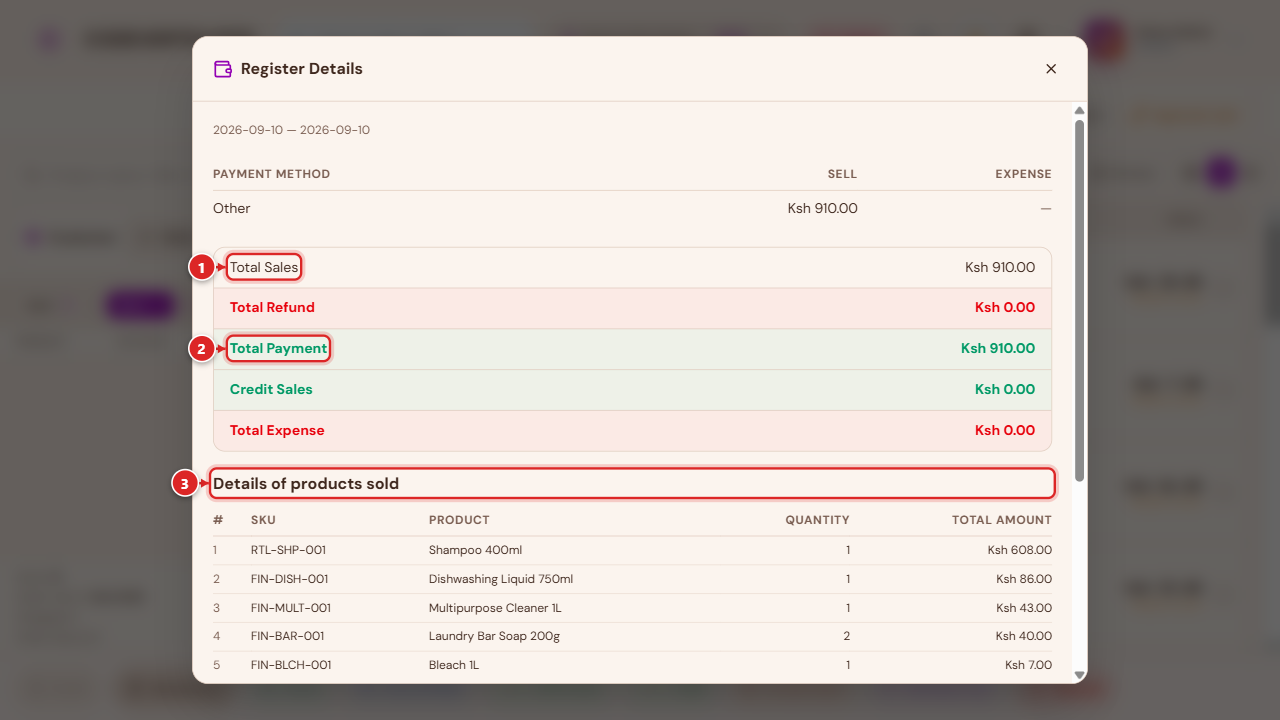1280x720 pixels.
Task: Click the Total Sales label
Action: pyautogui.click(x=264, y=267)
